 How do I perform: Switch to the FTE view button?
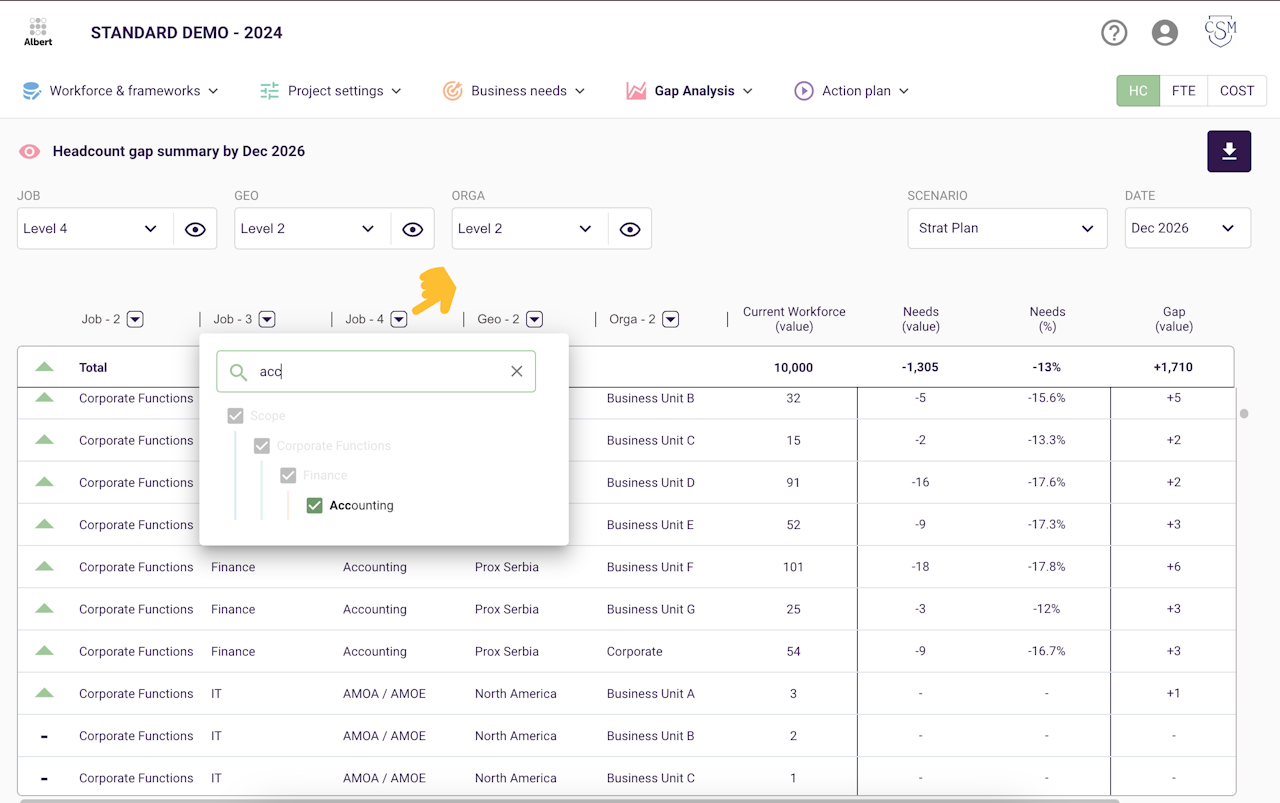point(1184,90)
